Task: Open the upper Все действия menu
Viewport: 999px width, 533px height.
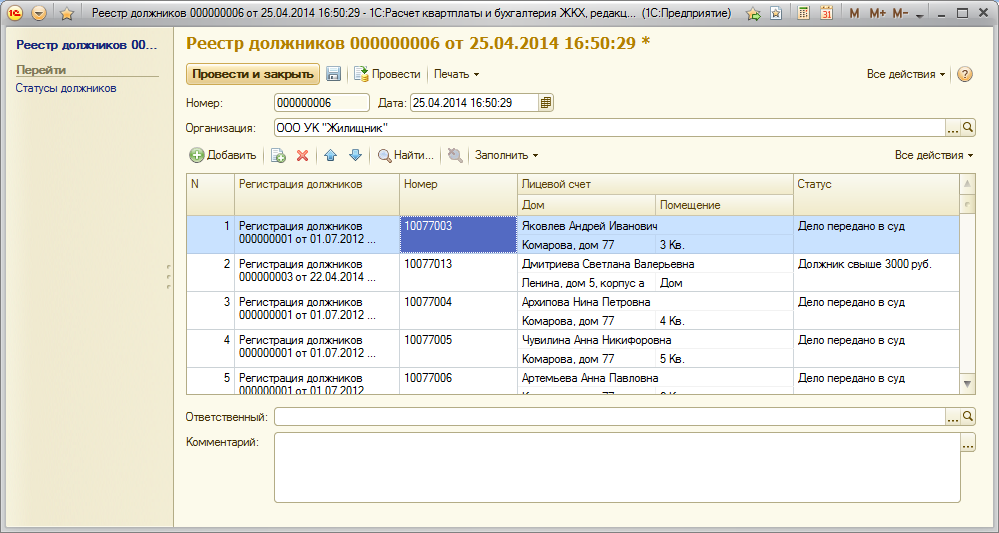Action: click(905, 75)
